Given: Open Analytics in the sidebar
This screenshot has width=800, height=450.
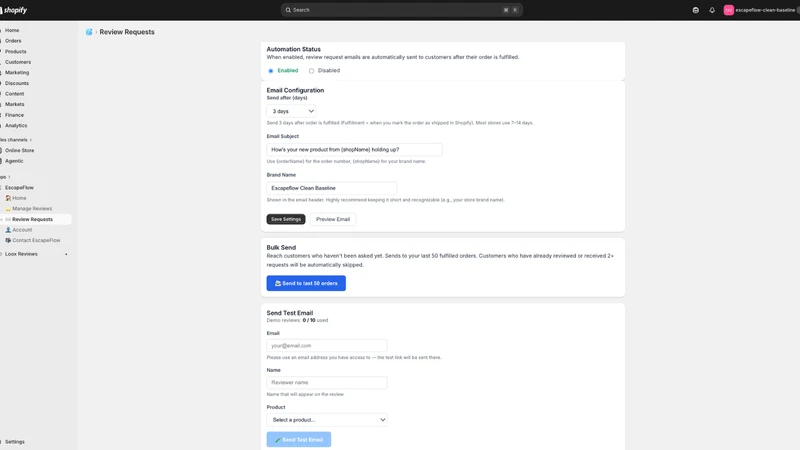Looking at the screenshot, I should click(x=16, y=126).
